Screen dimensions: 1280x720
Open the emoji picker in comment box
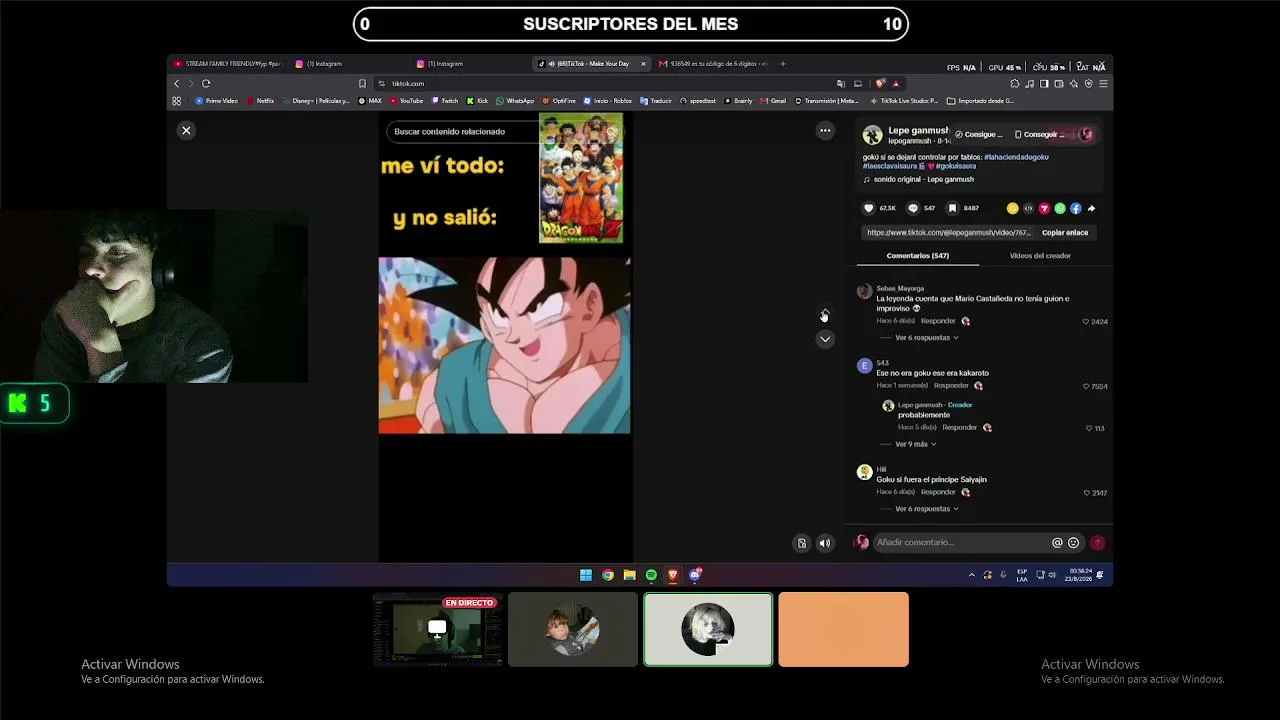(x=1074, y=543)
